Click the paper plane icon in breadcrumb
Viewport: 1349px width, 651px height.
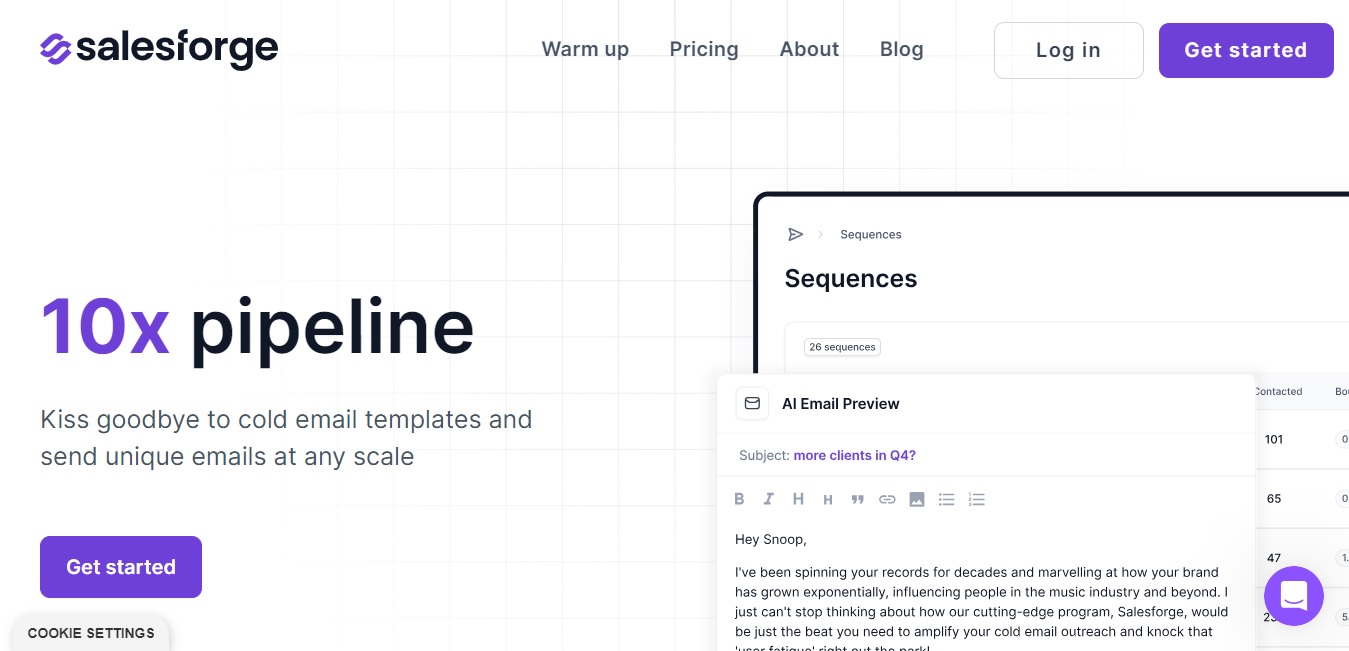pyautogui.click(x=796, y=234)
